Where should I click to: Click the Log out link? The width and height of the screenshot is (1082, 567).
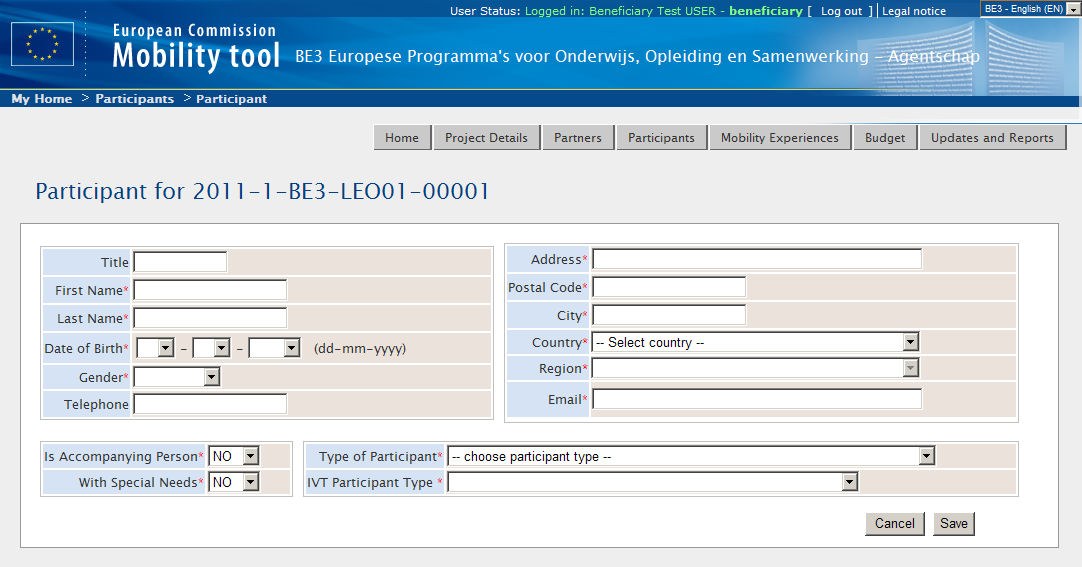click(x=841, y=11)
